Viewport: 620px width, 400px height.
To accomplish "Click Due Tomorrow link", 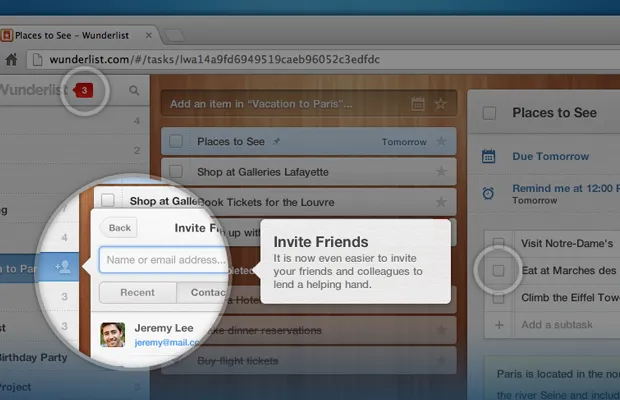I will [551, 156].
